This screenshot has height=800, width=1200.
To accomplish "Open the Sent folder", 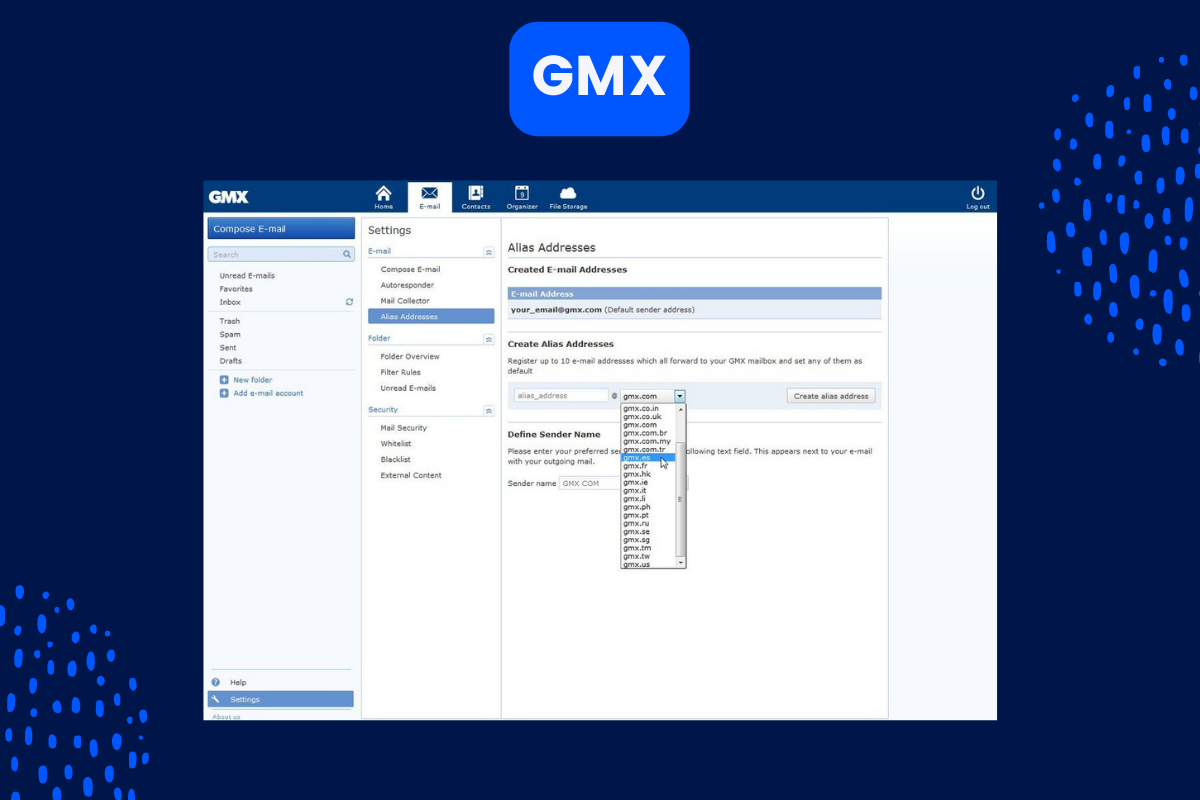I will [x=229, y=348].
